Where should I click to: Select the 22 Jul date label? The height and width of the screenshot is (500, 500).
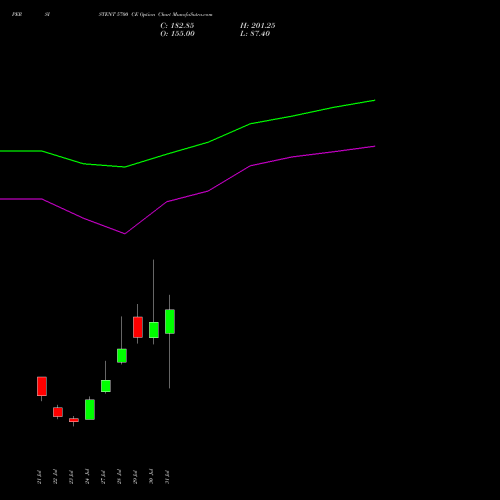point(55,477)
